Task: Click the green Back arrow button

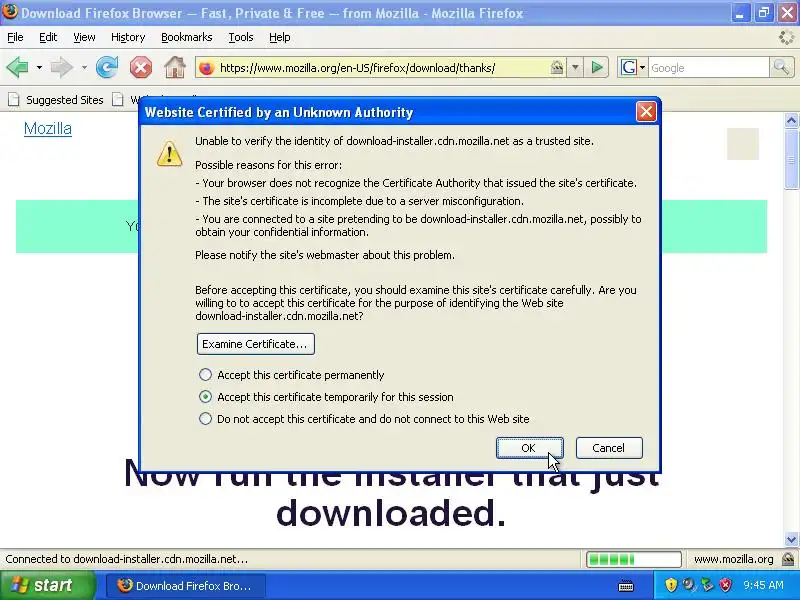Action: pyautogui.click(x=18, y=67)
